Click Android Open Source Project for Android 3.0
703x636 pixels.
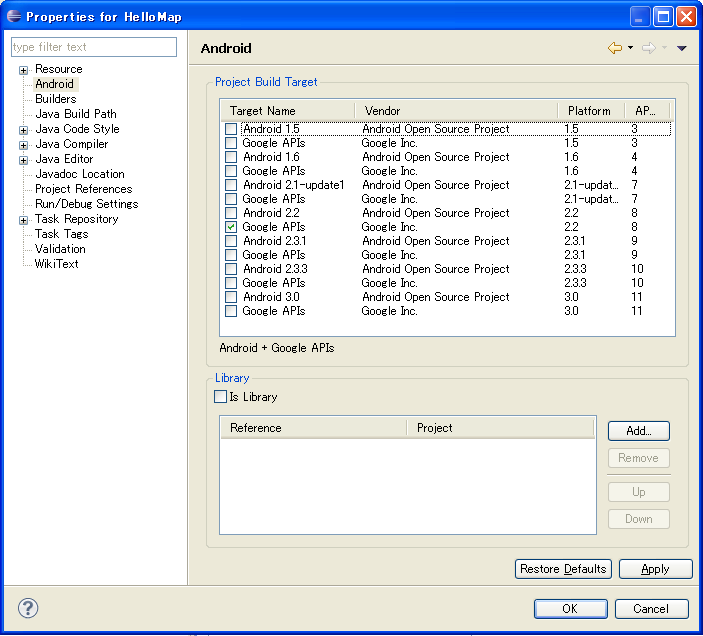coord(436,297)
